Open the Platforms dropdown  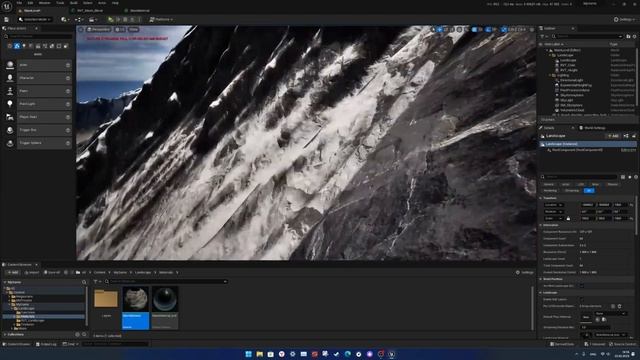click(x=161, y=20)
